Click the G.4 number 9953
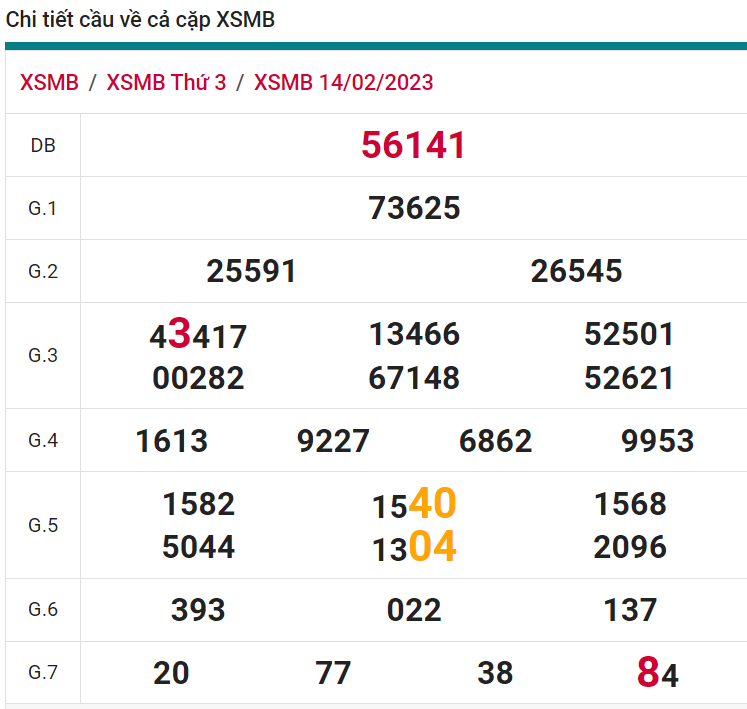Image resolution: width=747 pixels, height=709 pixels. click(x=657, y=441)
